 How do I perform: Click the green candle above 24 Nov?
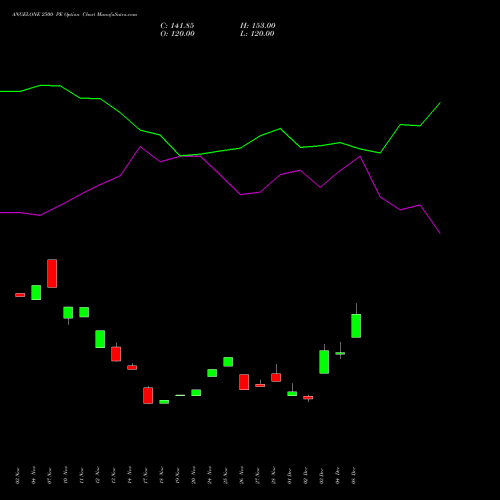coord(212,373)
